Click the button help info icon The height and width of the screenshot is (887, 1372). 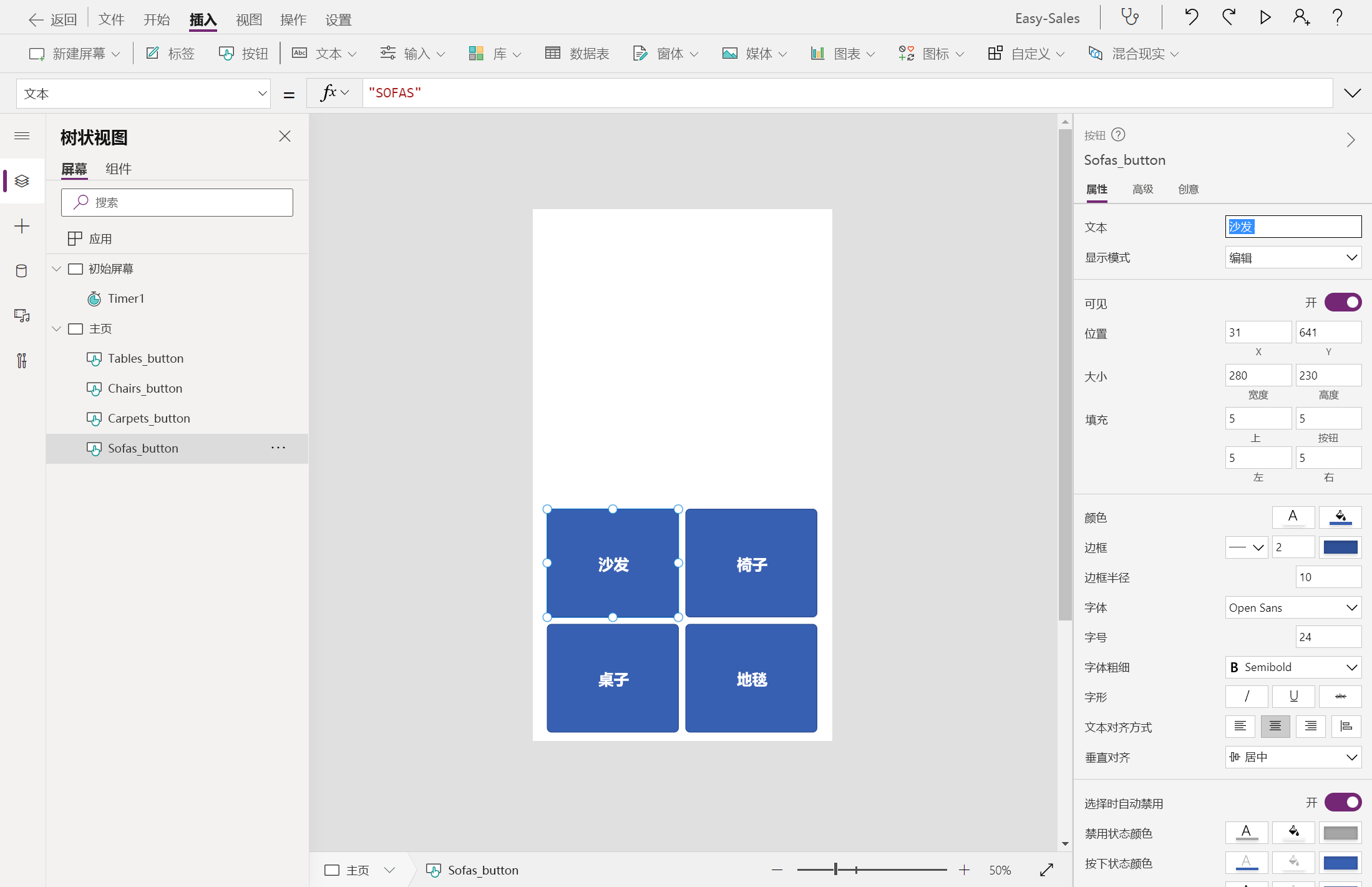tap(1119, 135)
